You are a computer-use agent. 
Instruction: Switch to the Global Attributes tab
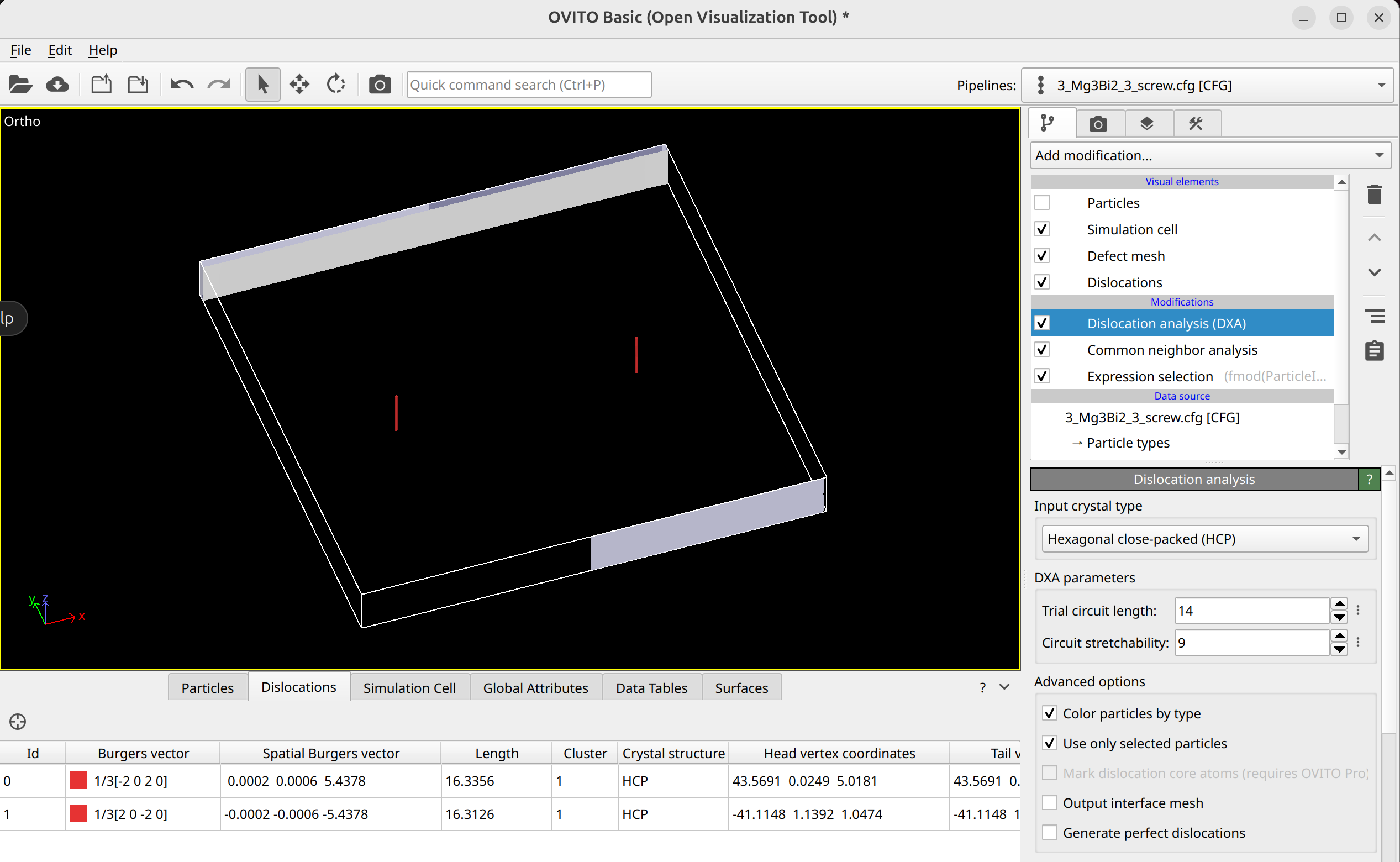pyautogui.click(x=535, y=687)
